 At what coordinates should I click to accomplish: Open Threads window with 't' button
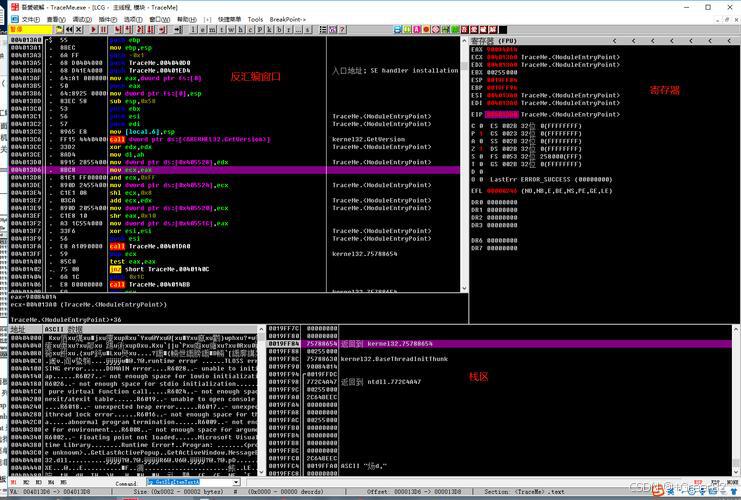click(222, 29)
